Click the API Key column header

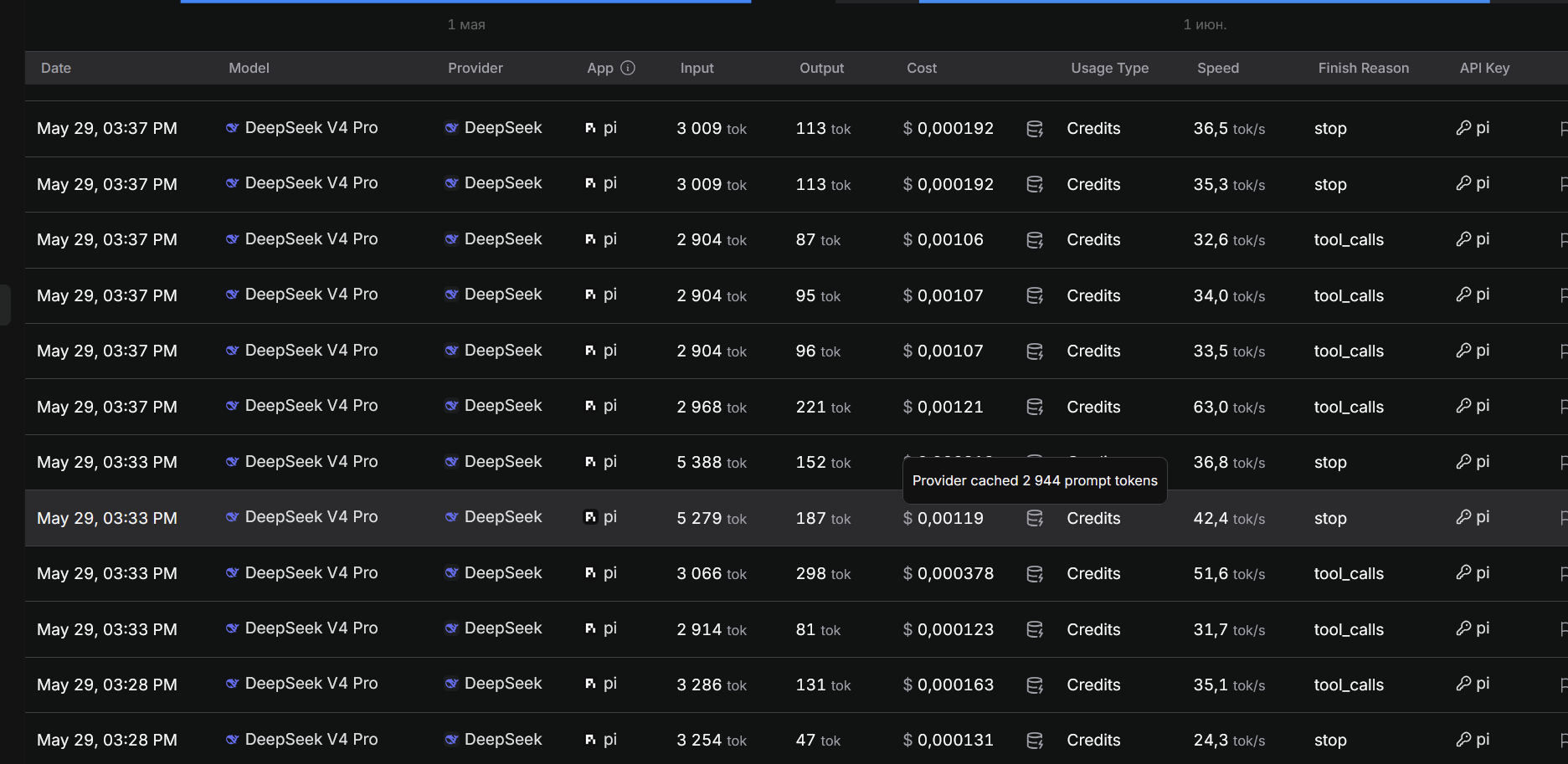pyautogui.click(x=1485, y=68)
